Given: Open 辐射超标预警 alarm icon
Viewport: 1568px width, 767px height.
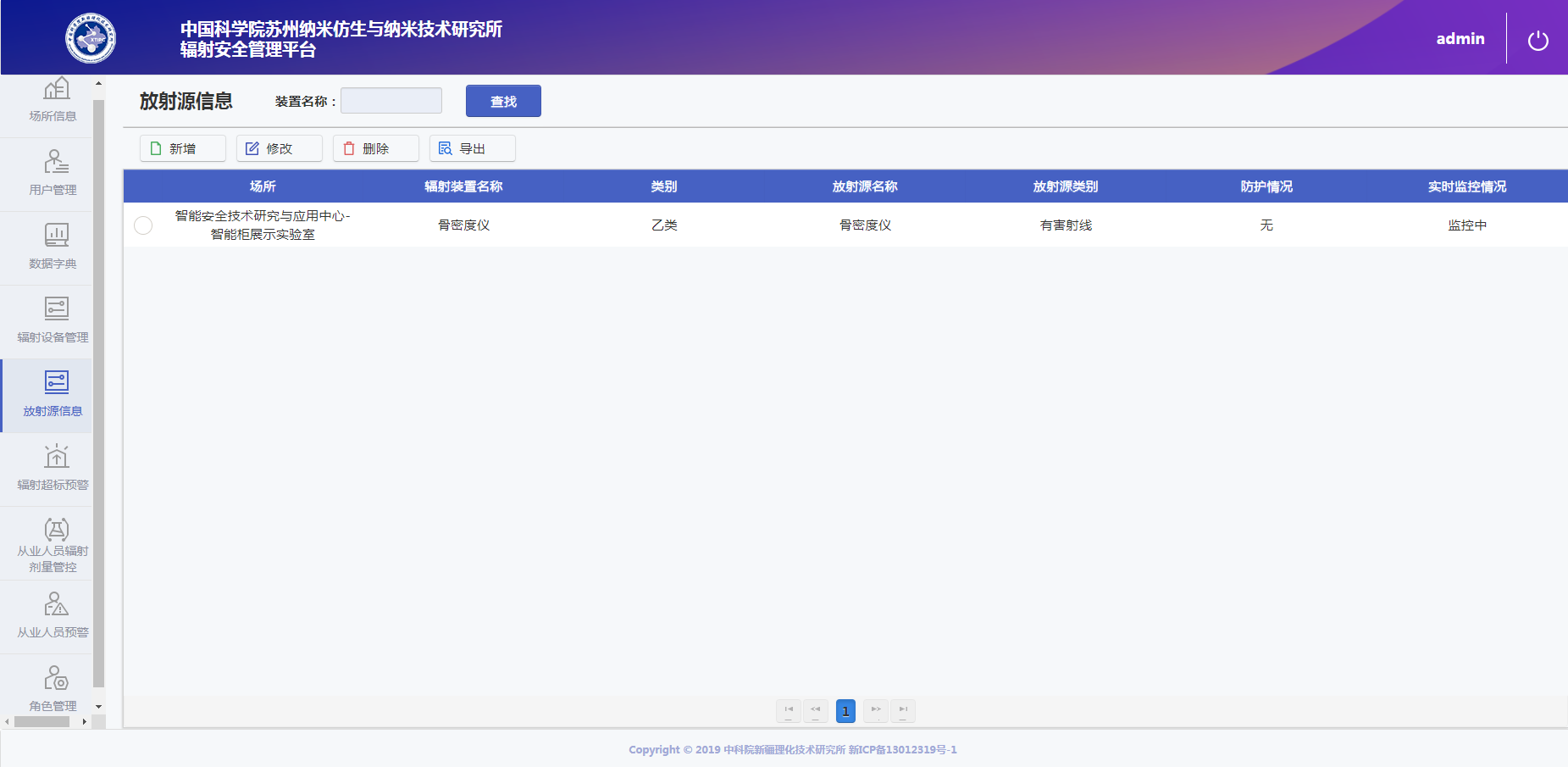Looking at the screenshot, I should tap(56, 457).
